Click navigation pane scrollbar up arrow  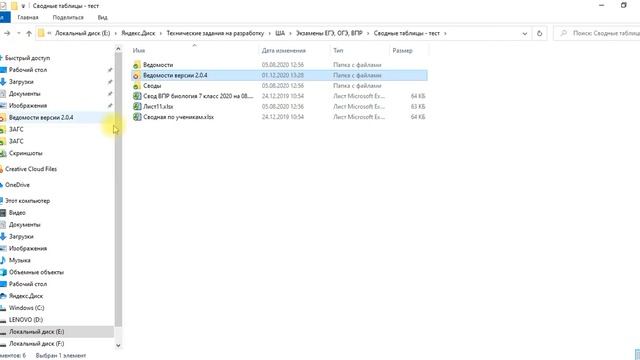point(118,49)
